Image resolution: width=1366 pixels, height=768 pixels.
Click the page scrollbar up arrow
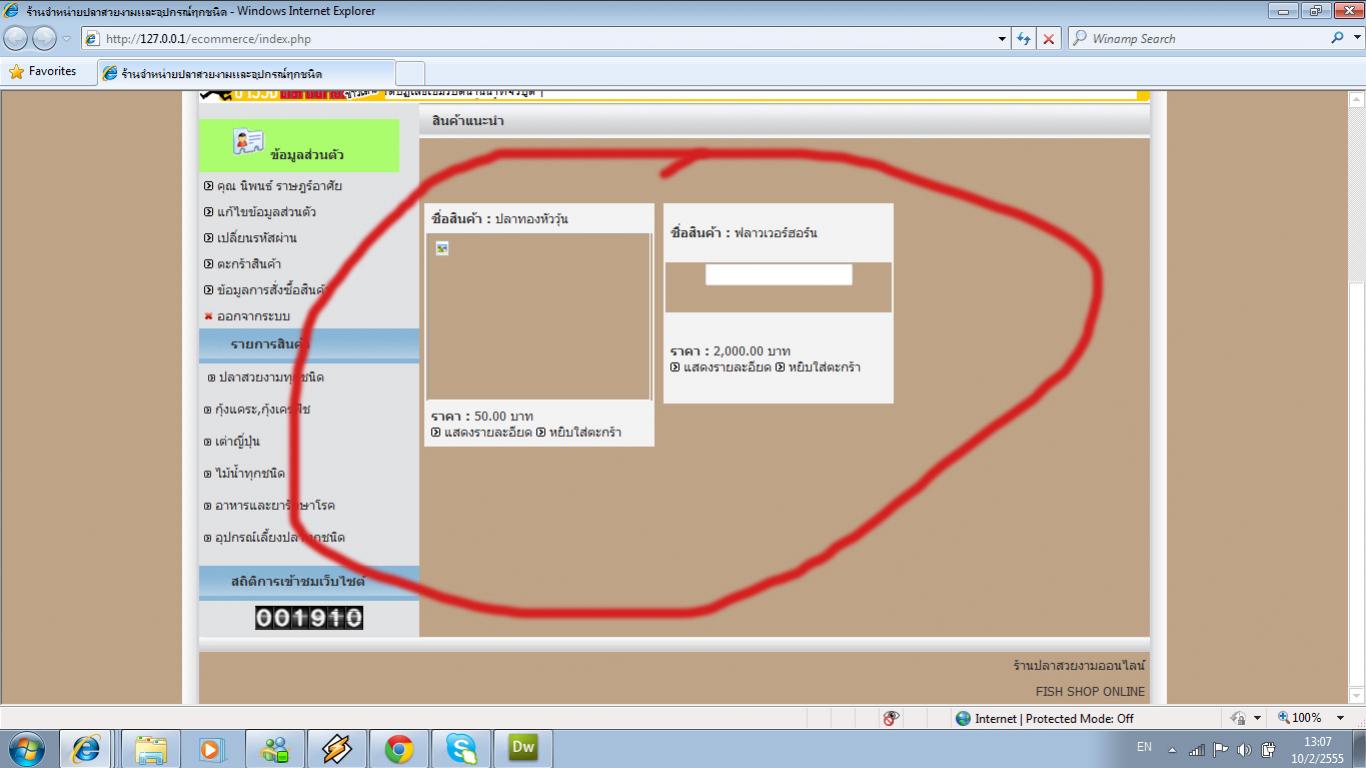click(x=1357, y=100)
